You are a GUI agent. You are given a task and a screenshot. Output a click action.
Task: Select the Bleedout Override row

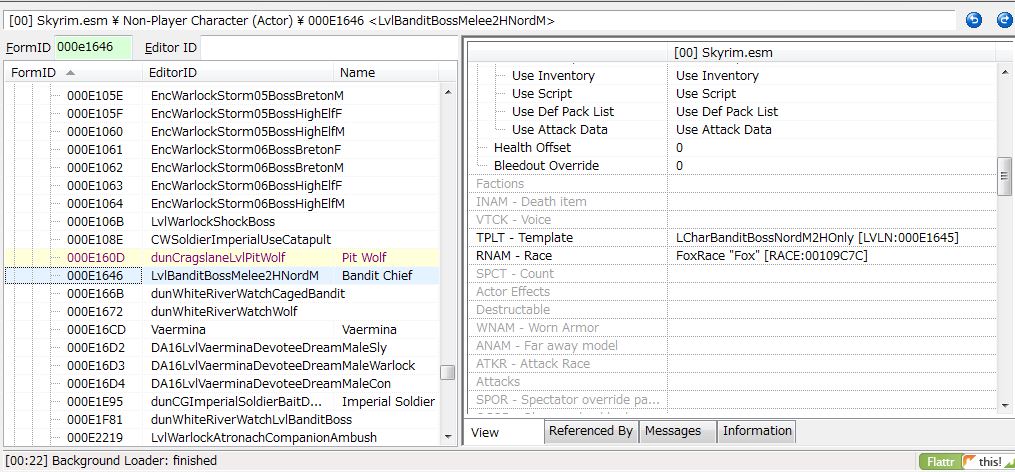[x=731, y=166]
